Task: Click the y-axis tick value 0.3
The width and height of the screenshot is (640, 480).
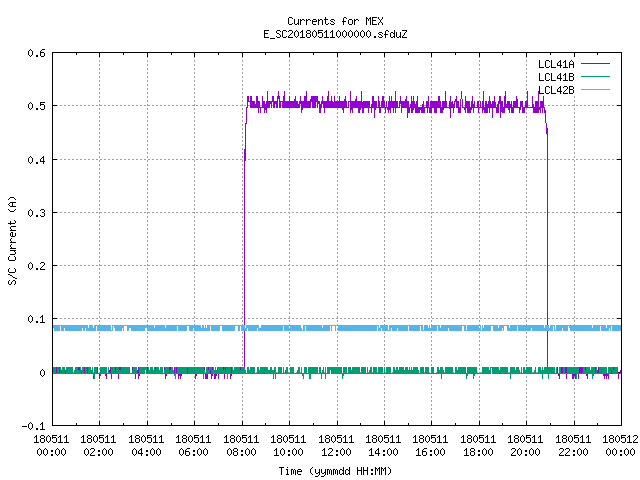Action: click(x=37, y=213)
